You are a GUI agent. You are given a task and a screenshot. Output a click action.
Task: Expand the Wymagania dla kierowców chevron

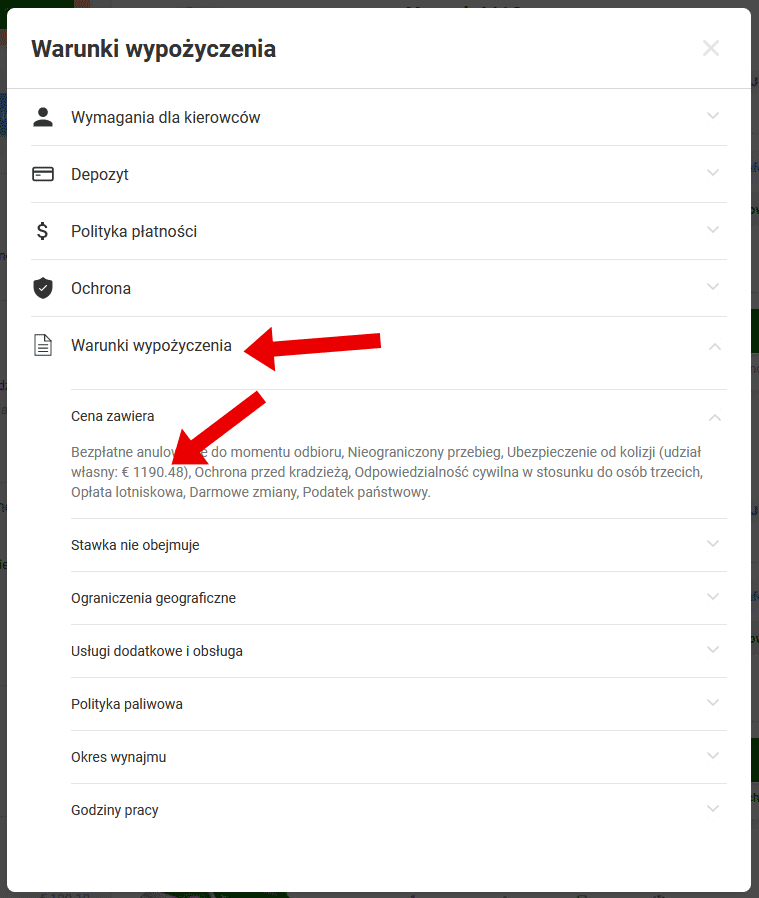pyautogui.click(x=713, y=116)
